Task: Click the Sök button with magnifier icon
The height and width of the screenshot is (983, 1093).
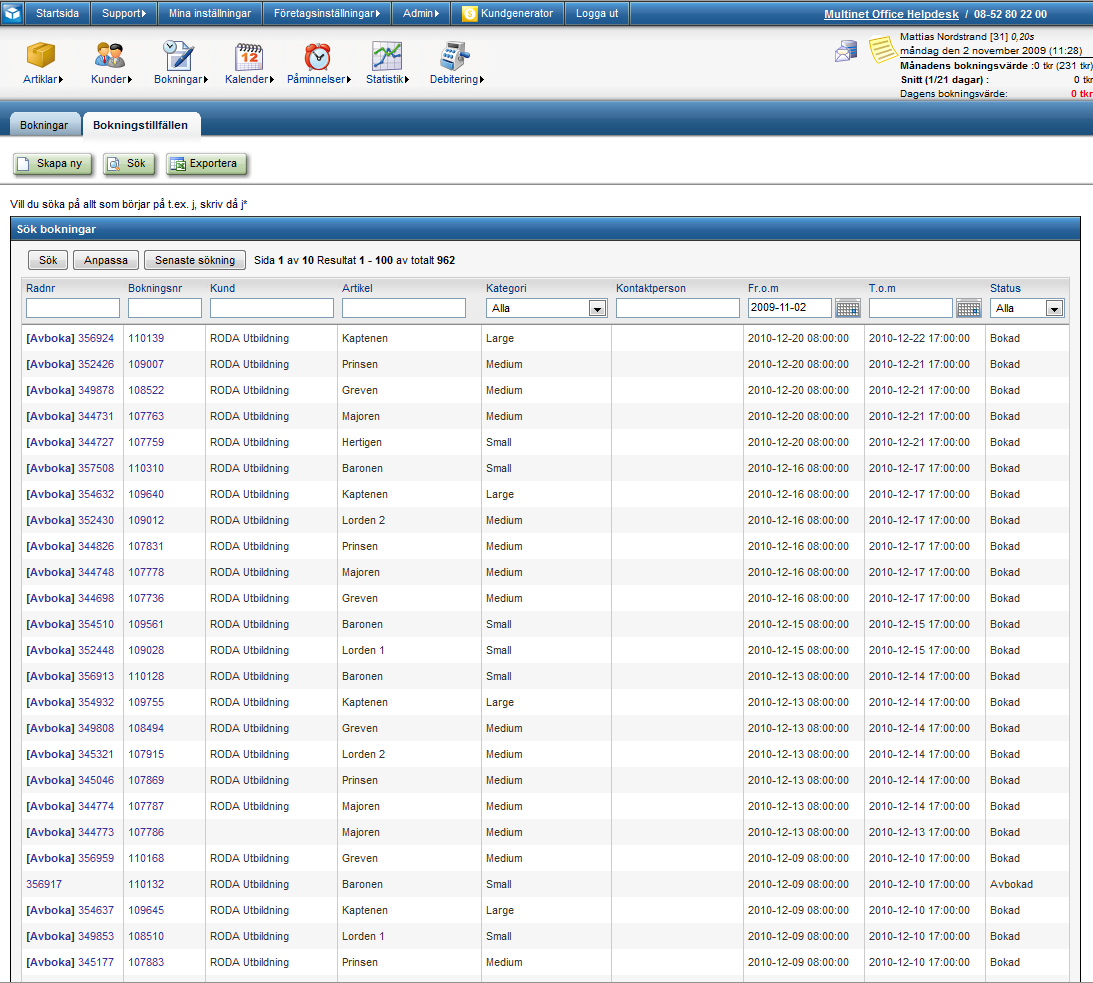Action: (x=129, y=164)
